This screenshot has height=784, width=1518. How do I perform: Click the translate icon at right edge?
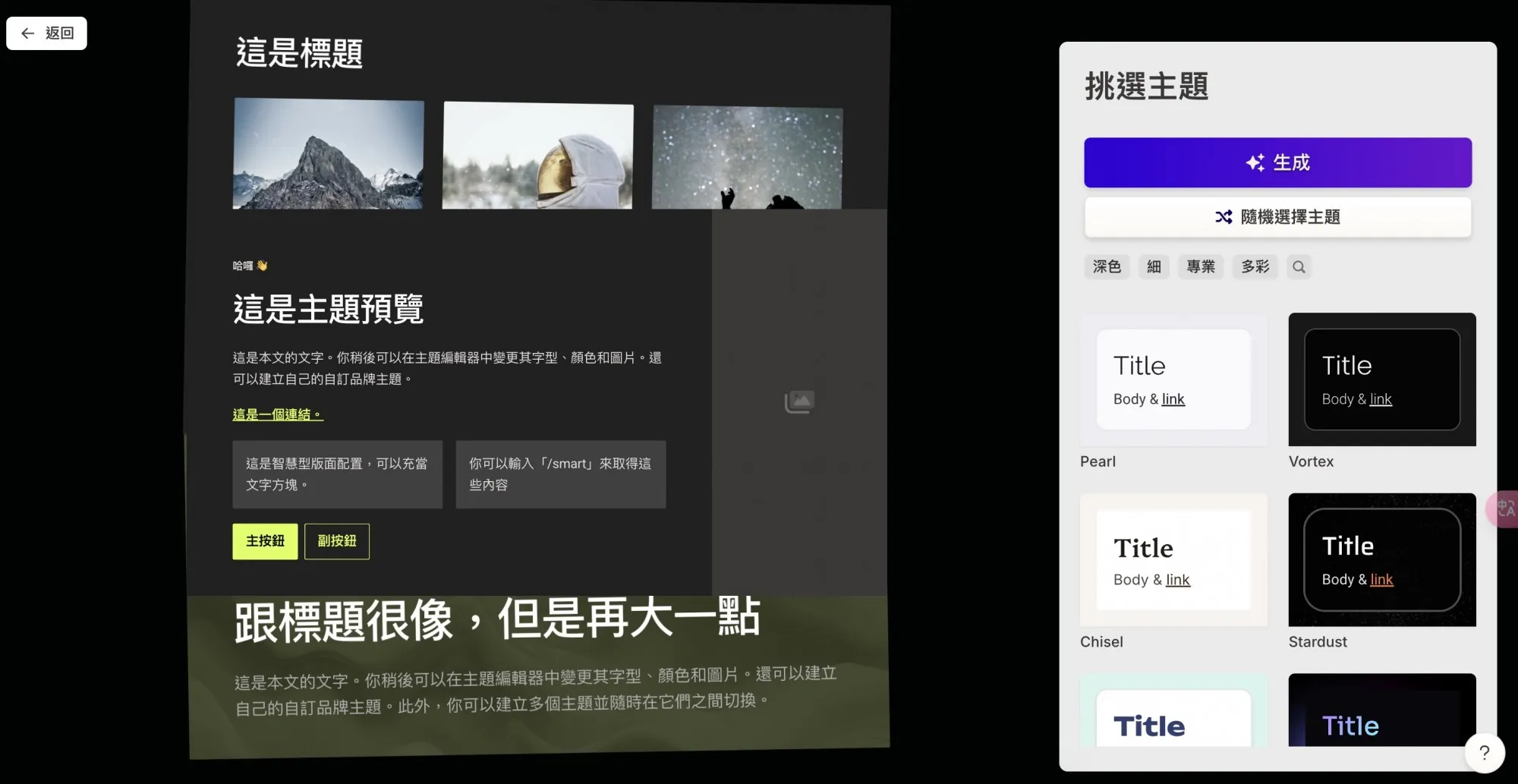1504,508
